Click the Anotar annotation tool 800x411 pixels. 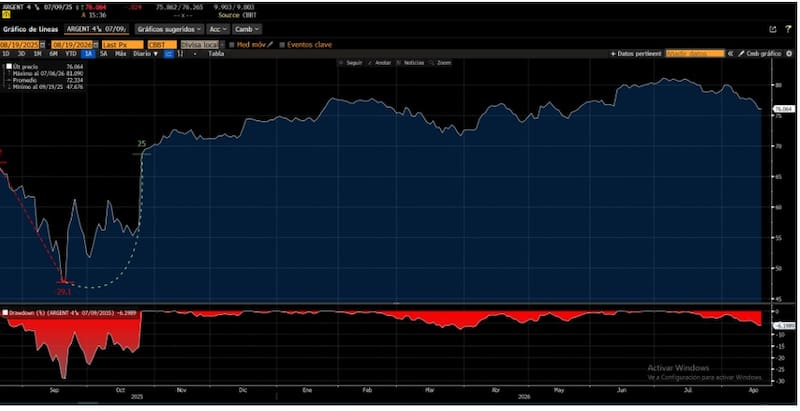[x=380, y=63]
